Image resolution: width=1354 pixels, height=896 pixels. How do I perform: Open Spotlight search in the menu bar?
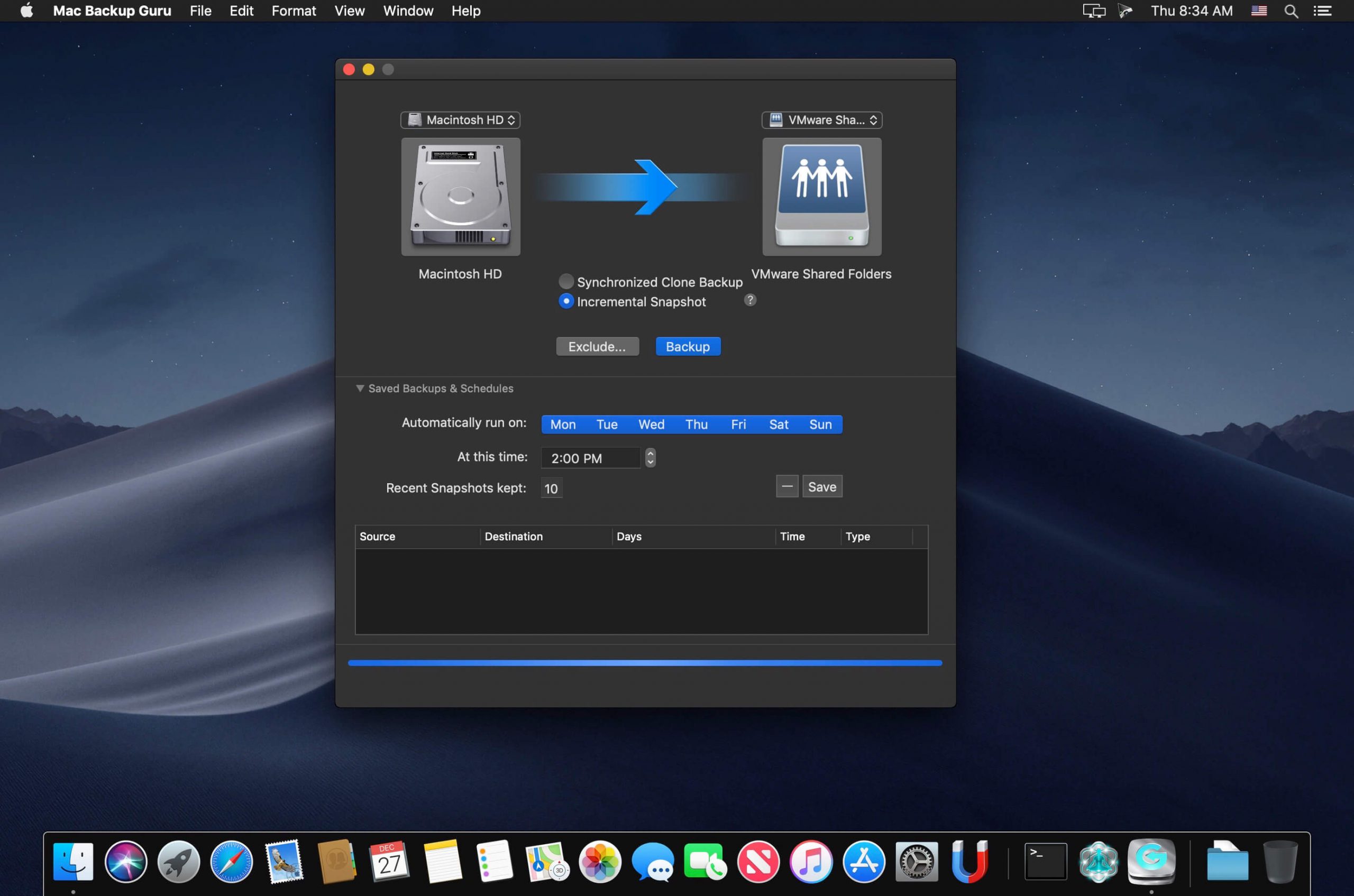(x=1291, y=10)
